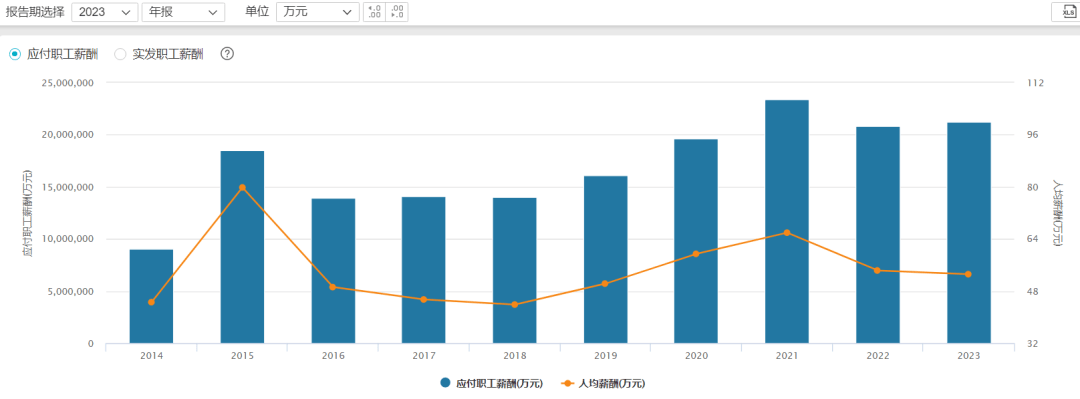
Task: Click the 2022 blue bar
Action: click(x=878, y=235)
